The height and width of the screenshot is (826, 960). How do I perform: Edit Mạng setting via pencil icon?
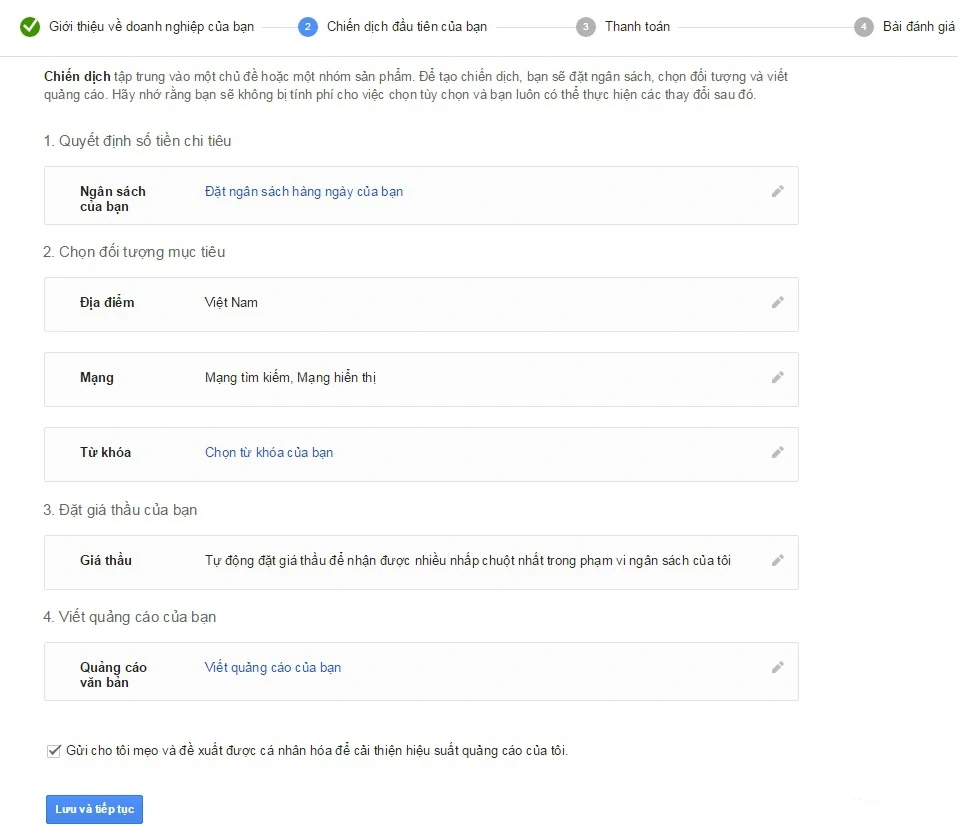coord(777,377)
